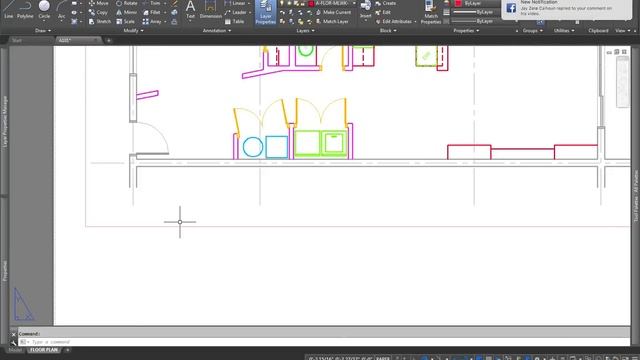Viewport: 640px width, 360px height.
Task: Open command line customize wrench
Action: click(13, 342)
